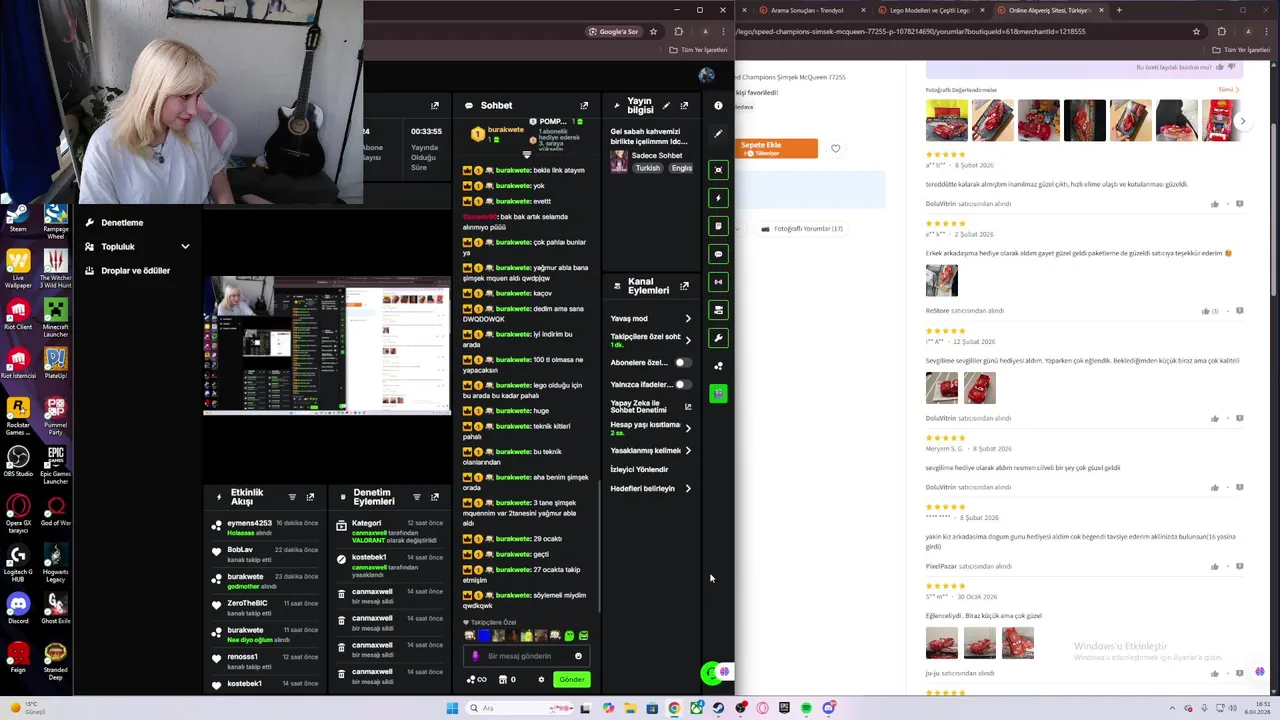This screenshot has width=1280, height=720.
Task: Send the chat message with Gönder
Action: (x=572, y=679)
